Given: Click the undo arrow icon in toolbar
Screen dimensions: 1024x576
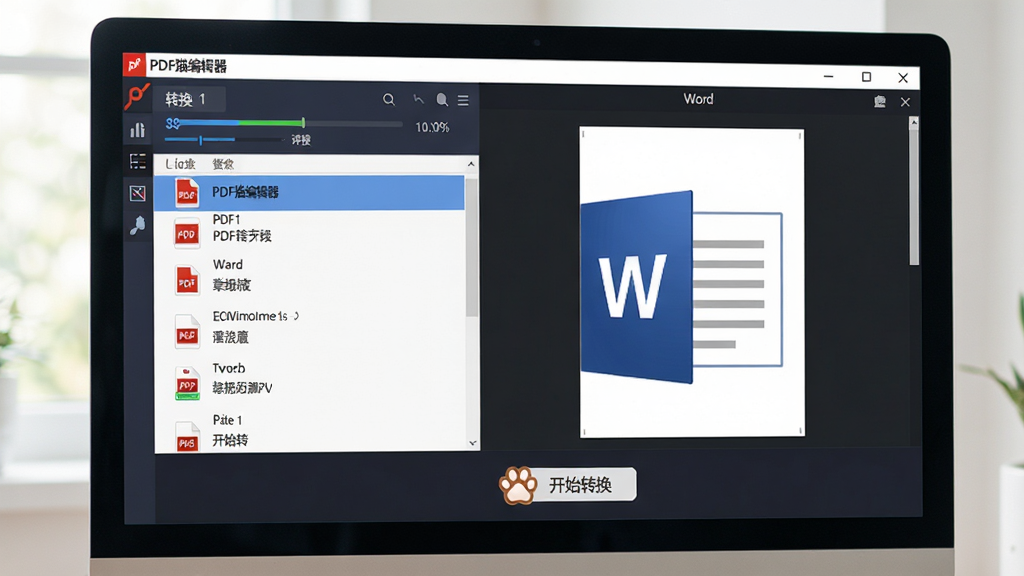Looking at the screenshot, I should click(x=419, y=99).
